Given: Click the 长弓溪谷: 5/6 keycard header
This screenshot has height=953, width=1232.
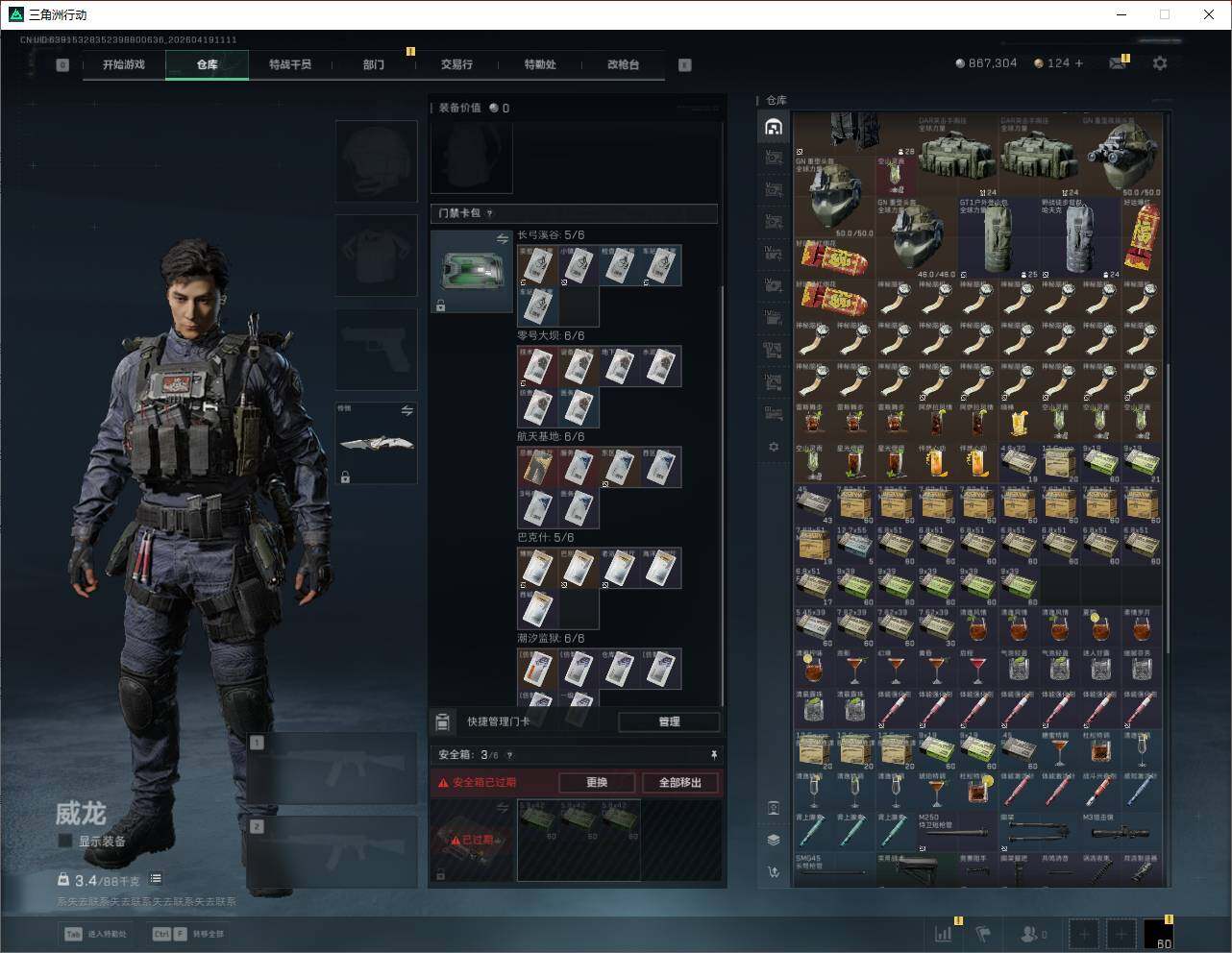Looking at the screenshot, I should coord(551,235).
